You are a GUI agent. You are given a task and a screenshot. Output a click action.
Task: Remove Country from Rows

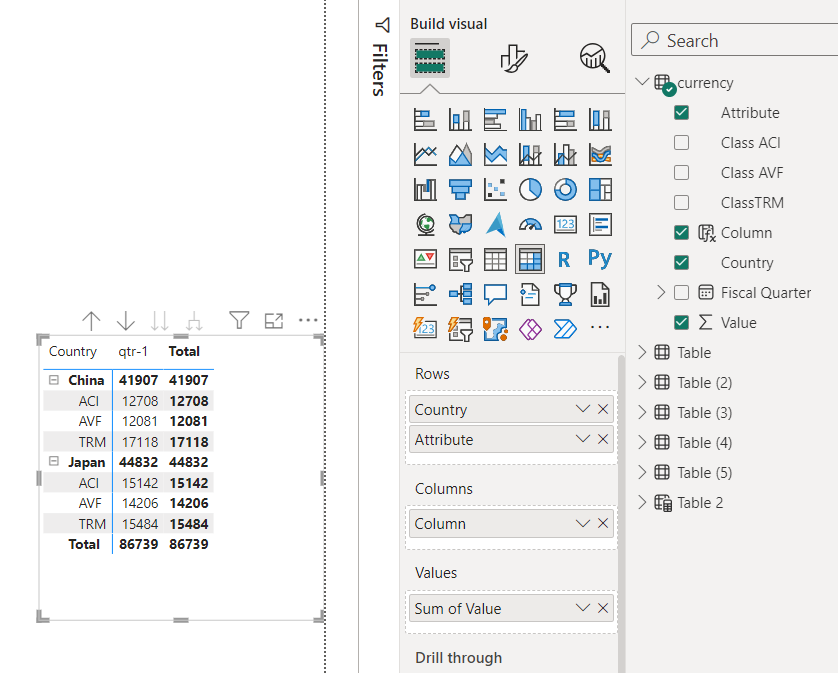coord(603,409)
